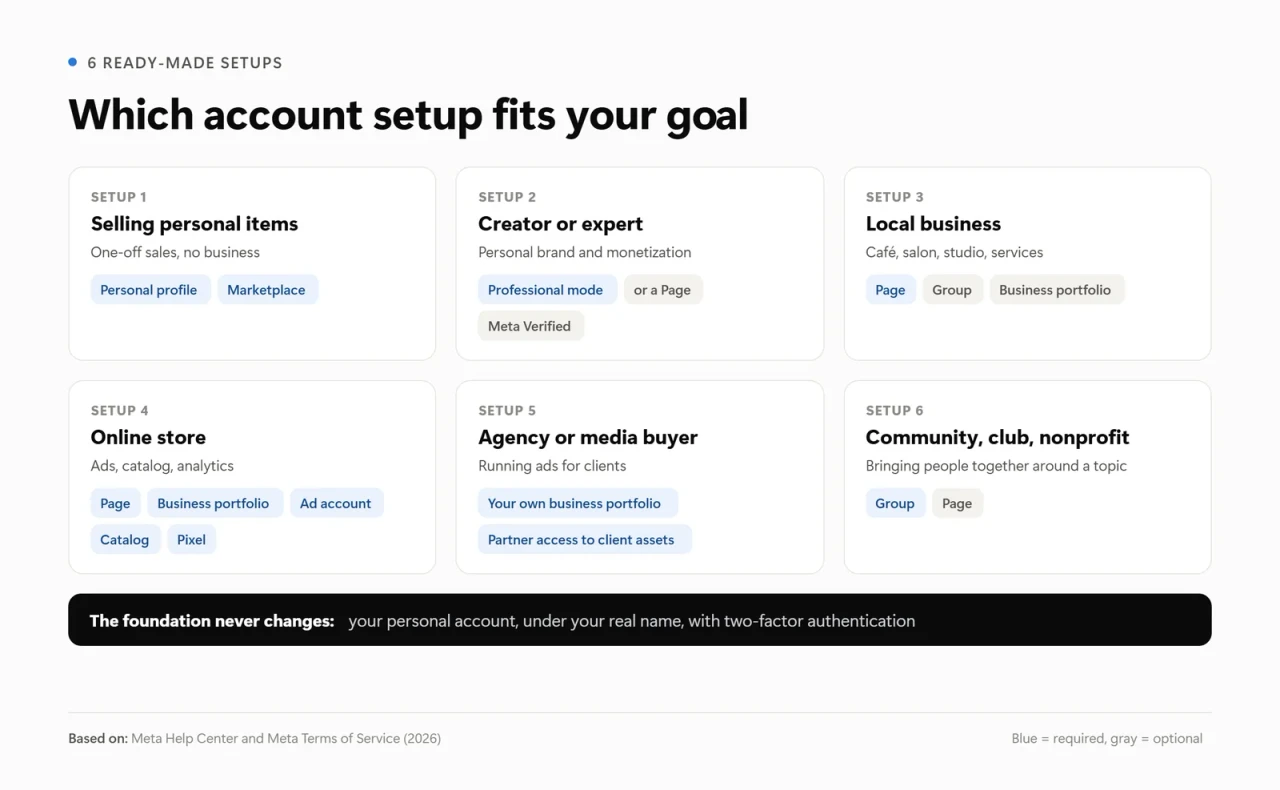Click 'Running ads for clients' text
This screenshot has height=790, width=1280.
(552, 466)
